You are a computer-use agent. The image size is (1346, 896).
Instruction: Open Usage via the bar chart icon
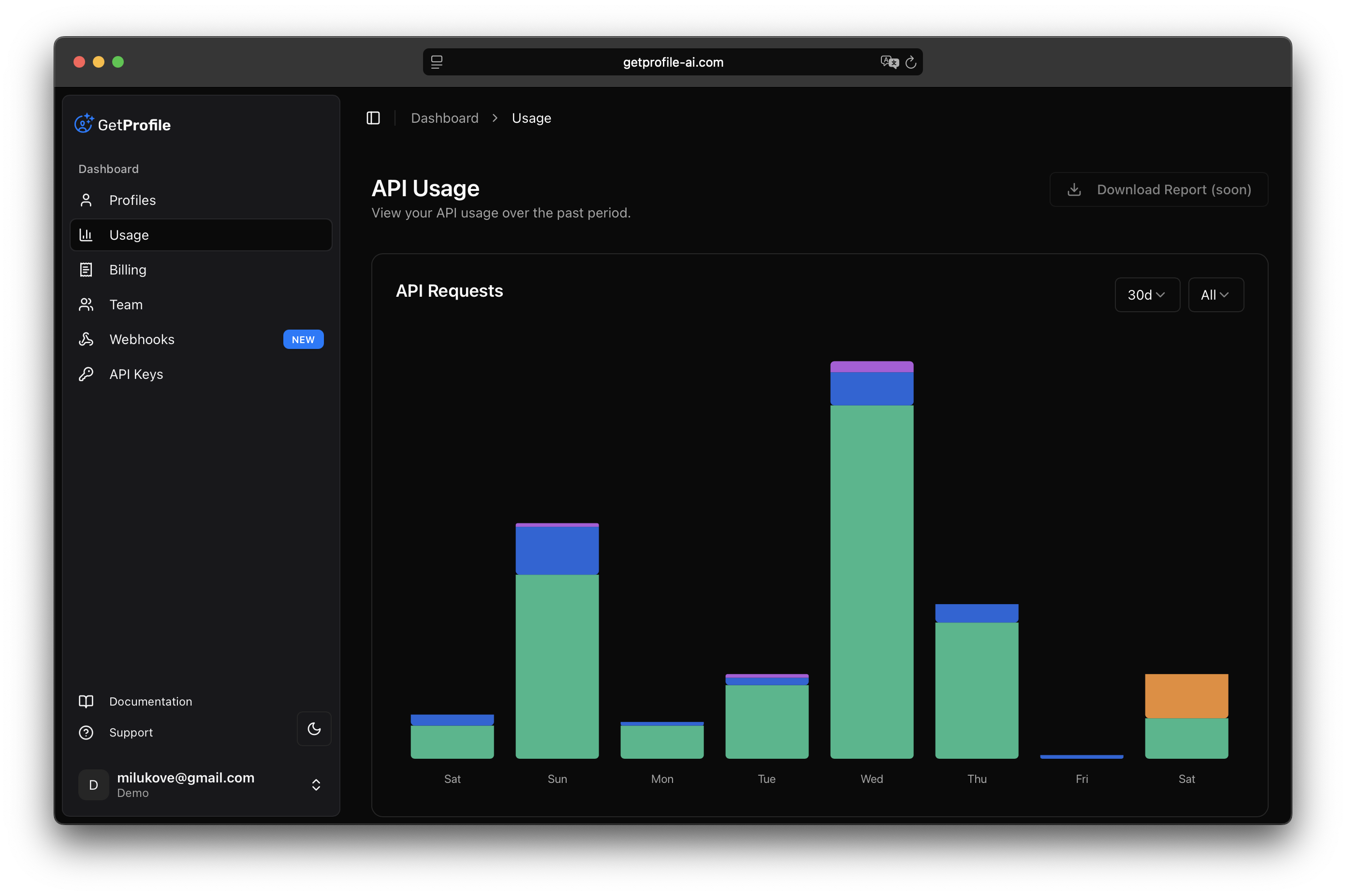(x=86, y=234)
